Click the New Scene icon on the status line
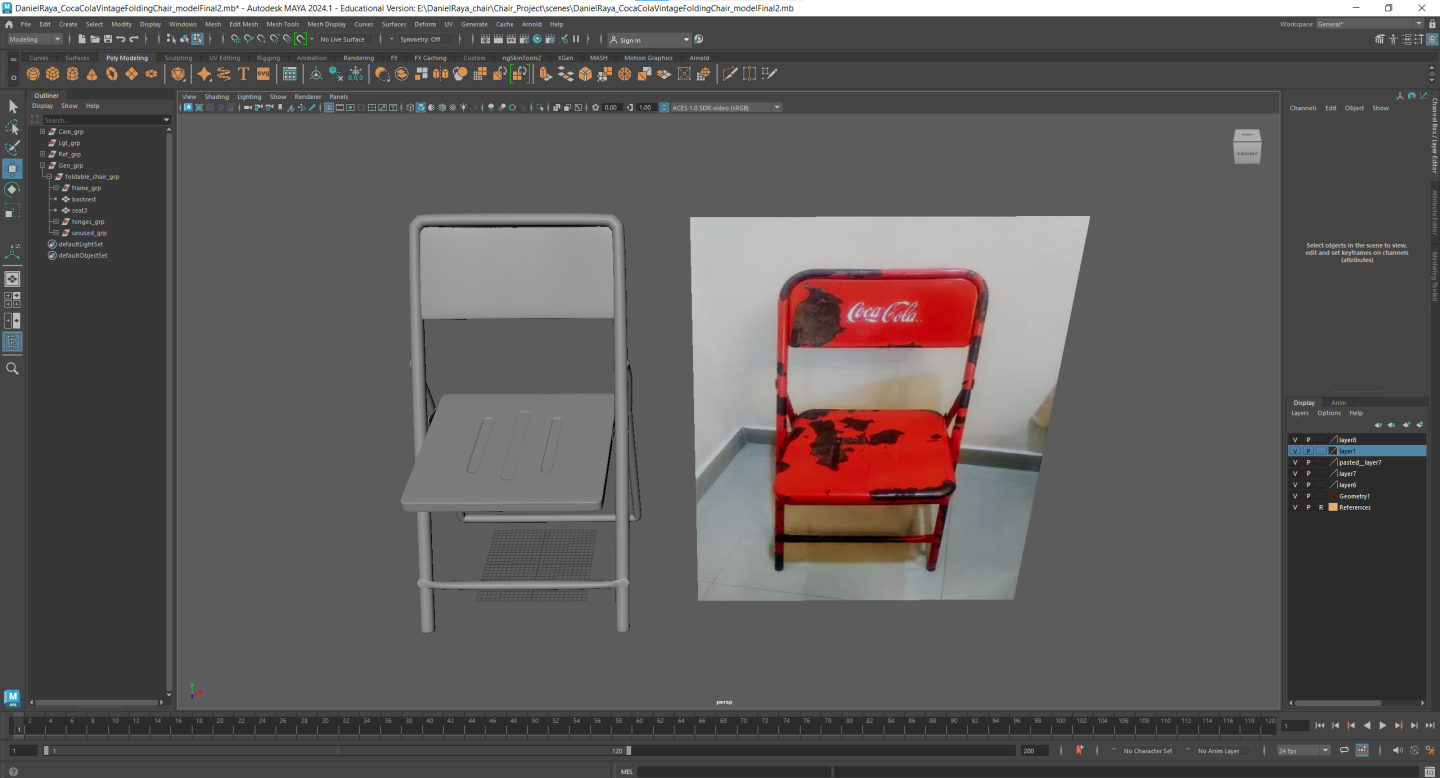This screenshot has width=1440, height=778. (82, 39)
